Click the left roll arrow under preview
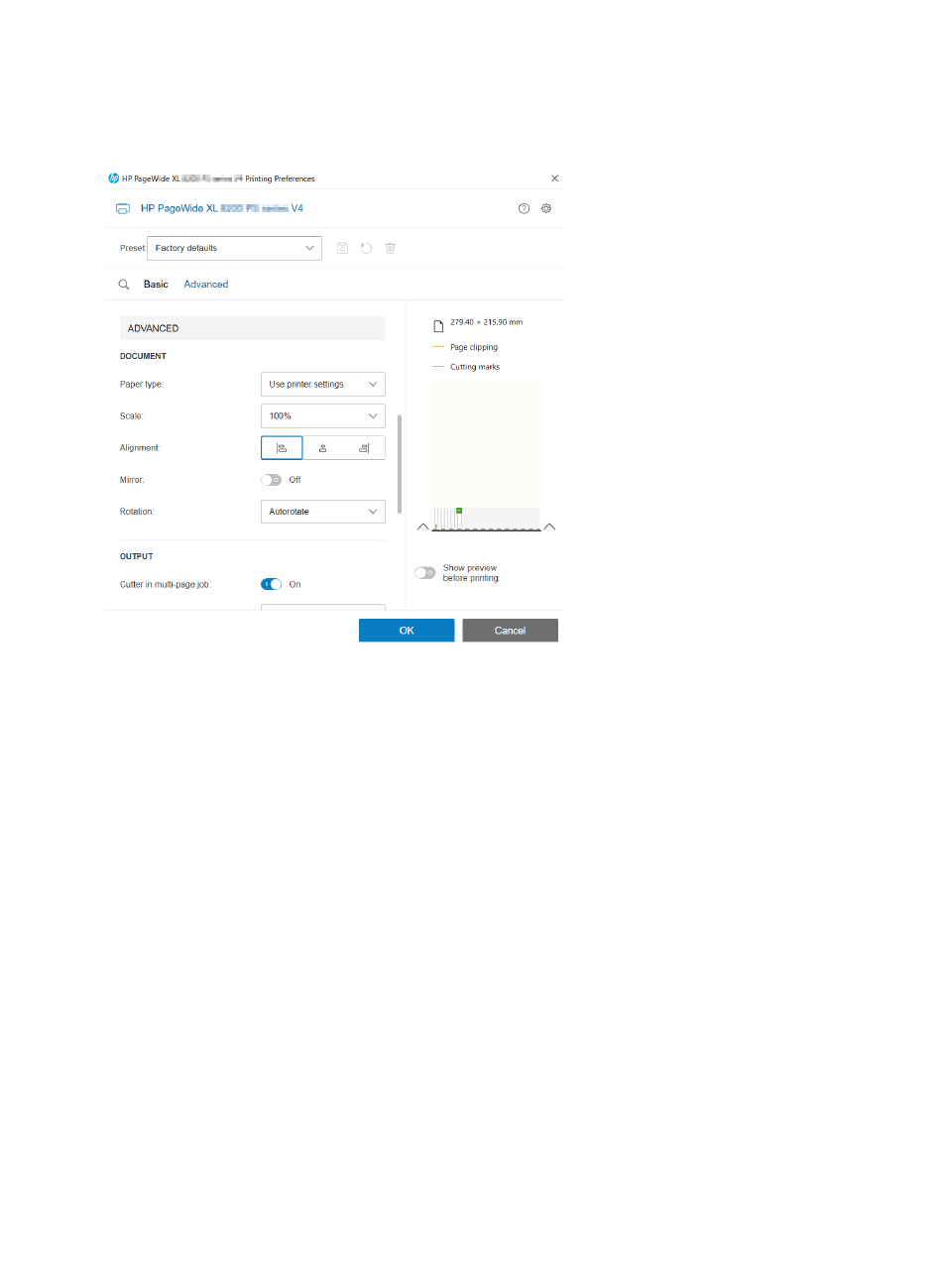Image resolution: width=942 pixels, height=1288 pixels. (x=423, y=527)
